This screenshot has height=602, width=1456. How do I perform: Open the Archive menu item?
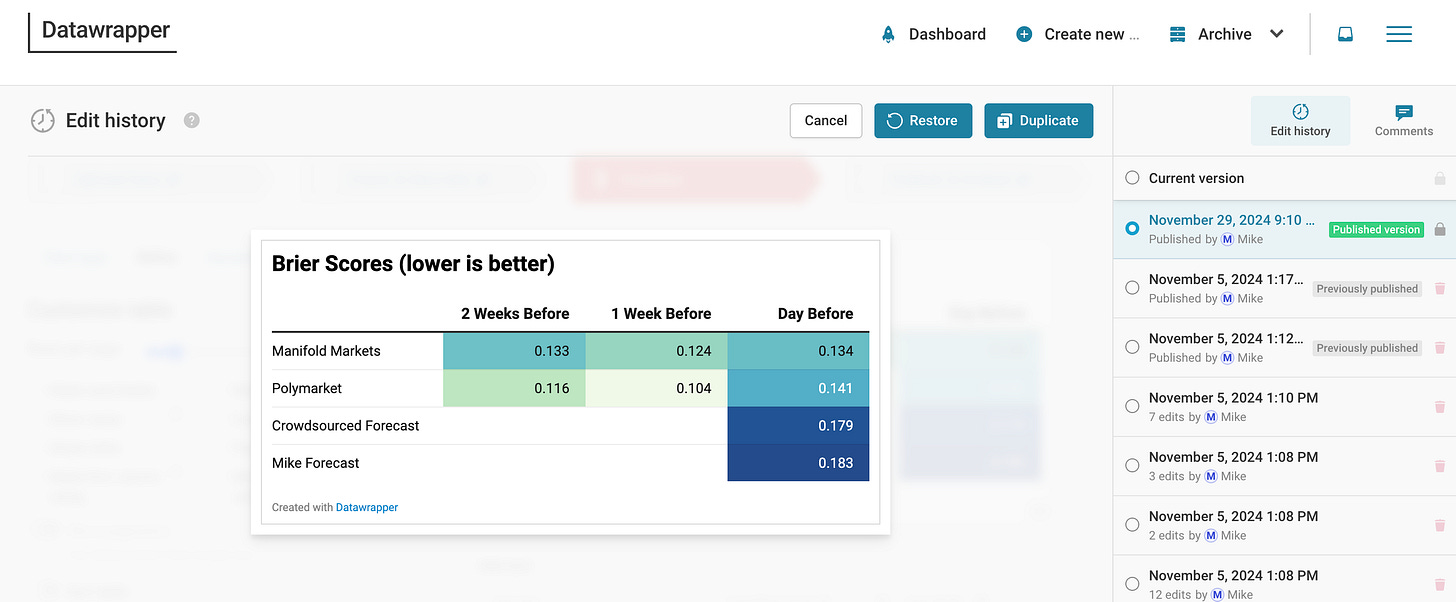(x=1225, y=34)
